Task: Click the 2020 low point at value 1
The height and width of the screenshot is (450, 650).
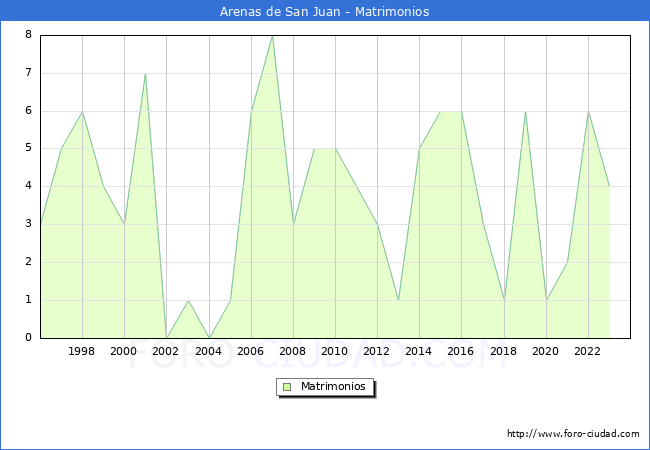Action: click(x=546, y=300)
